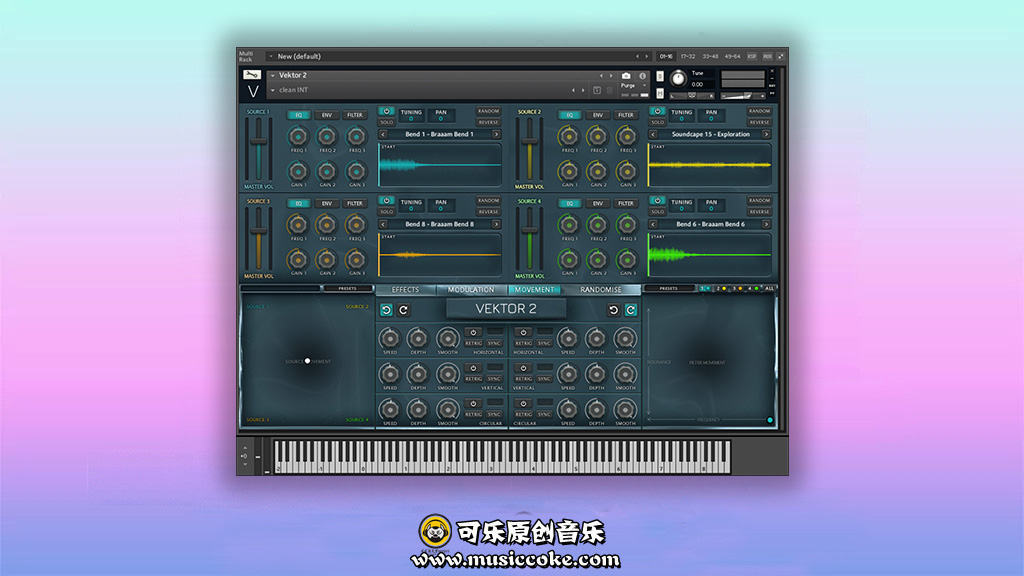Click the left redo arrow beside VEKTOR 2
Viewport: 1024px width, 576px height.
pyautogui.click(x=404, y=310)
